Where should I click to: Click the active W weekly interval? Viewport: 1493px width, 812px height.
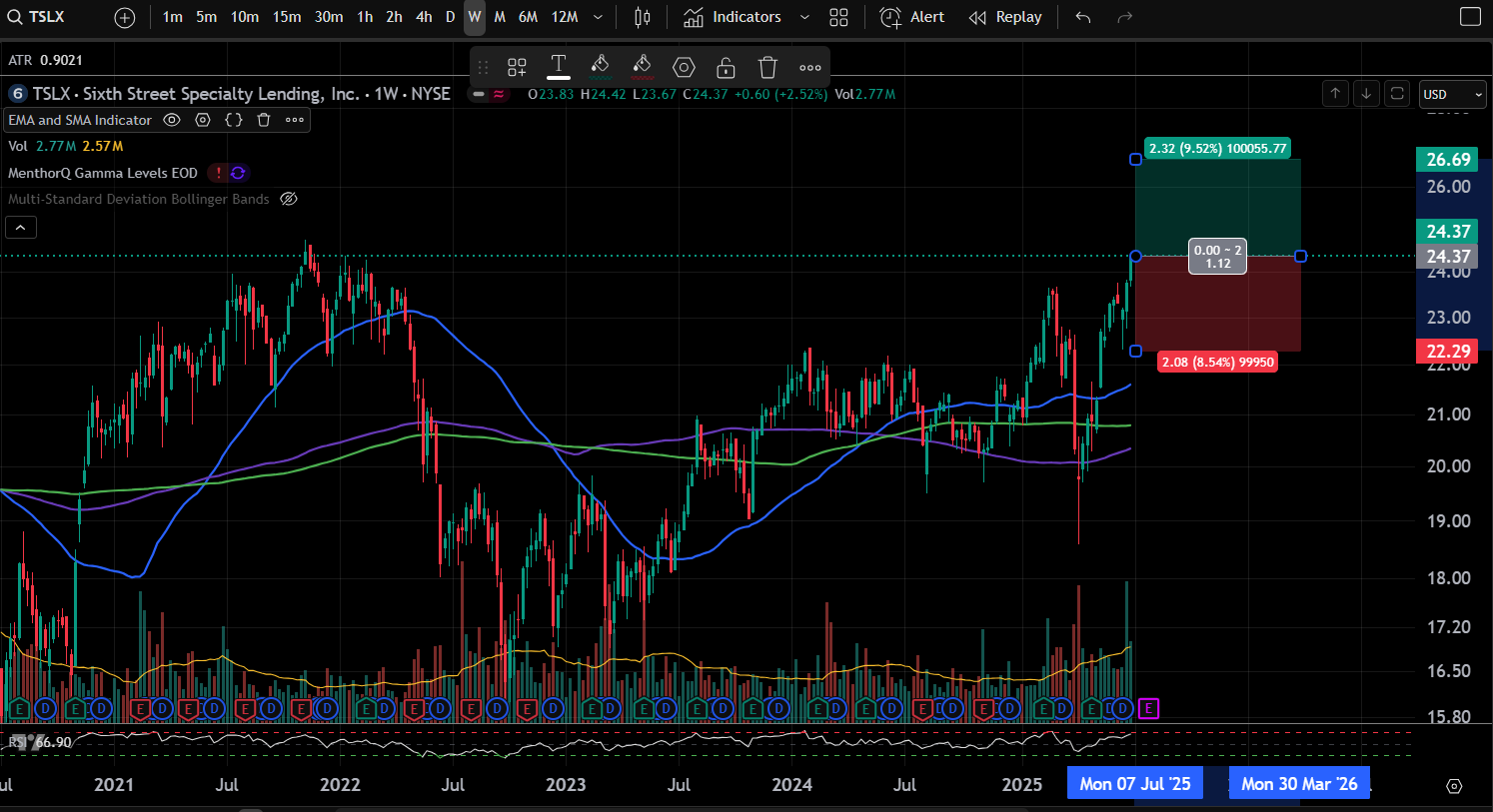(475, 17)
